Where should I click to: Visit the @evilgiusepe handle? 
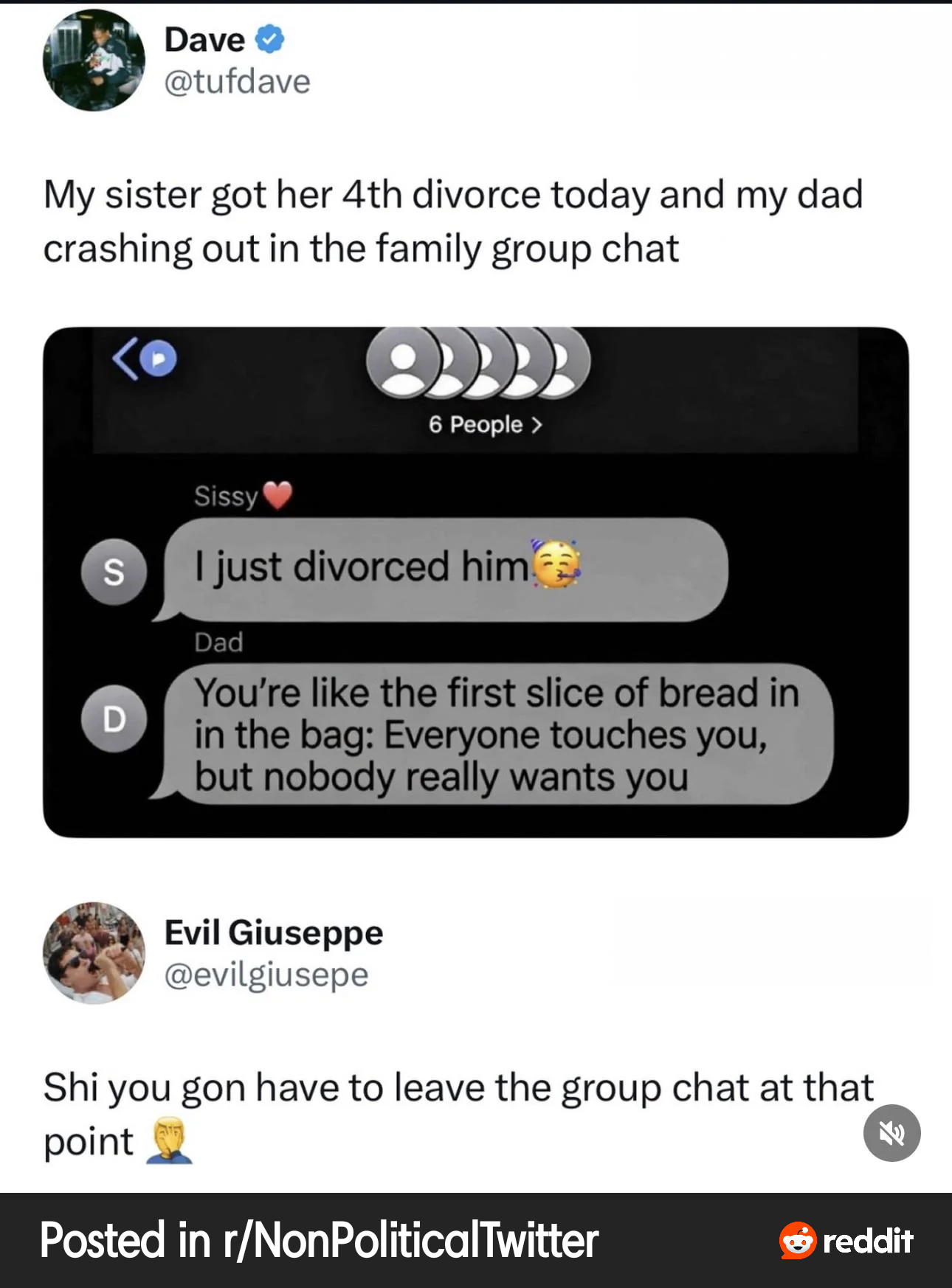[x=266, y=974]
